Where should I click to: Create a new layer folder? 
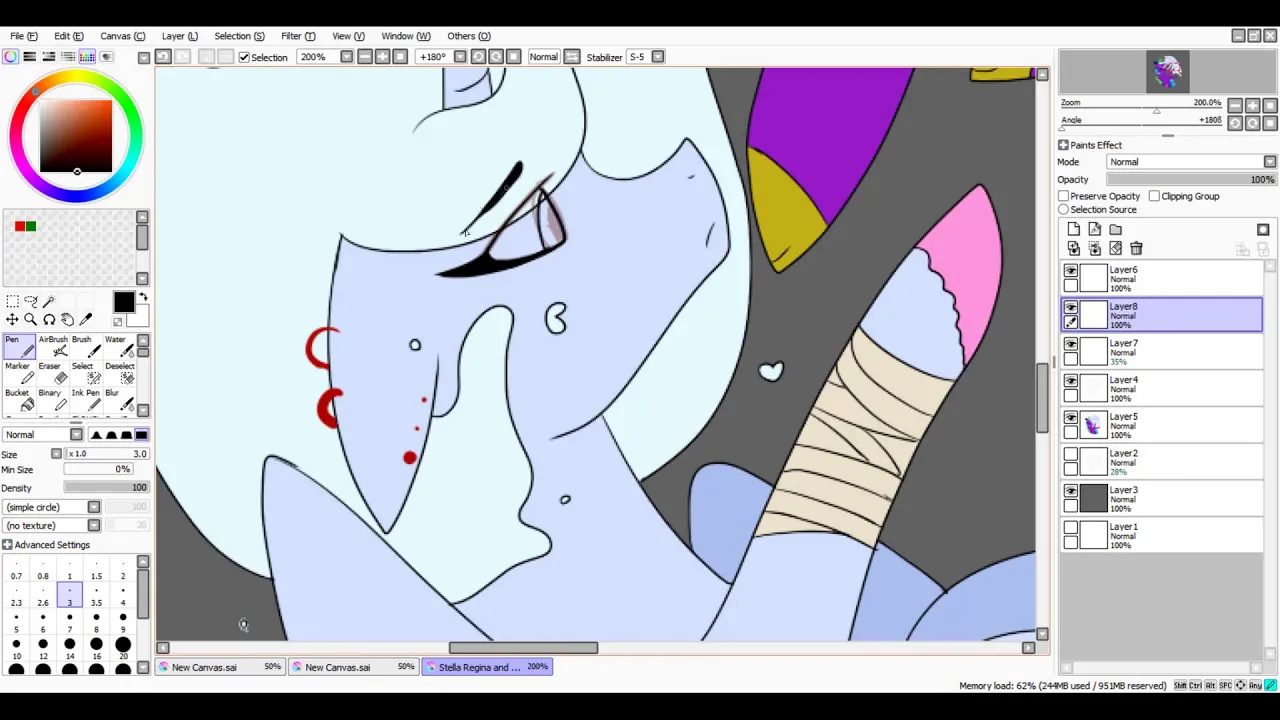point(1116,229)
